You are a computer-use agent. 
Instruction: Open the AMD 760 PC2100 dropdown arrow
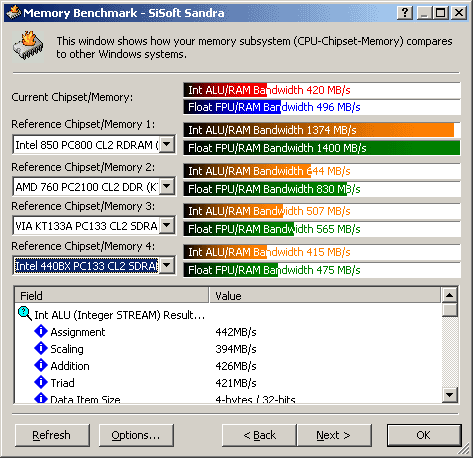[167, 186]
